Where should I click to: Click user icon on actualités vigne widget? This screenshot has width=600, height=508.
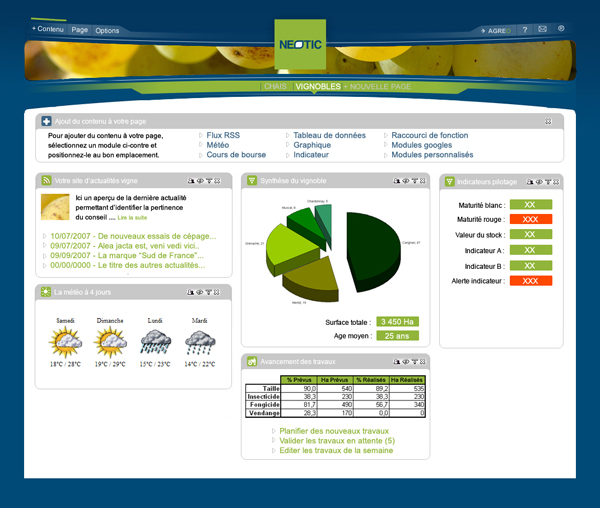coord(191,181)
